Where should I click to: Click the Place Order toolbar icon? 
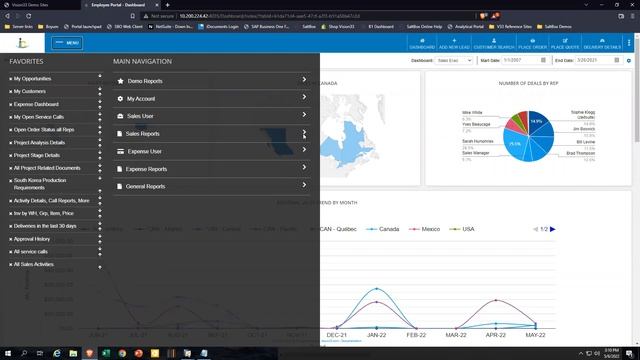(x=532, y=43)
